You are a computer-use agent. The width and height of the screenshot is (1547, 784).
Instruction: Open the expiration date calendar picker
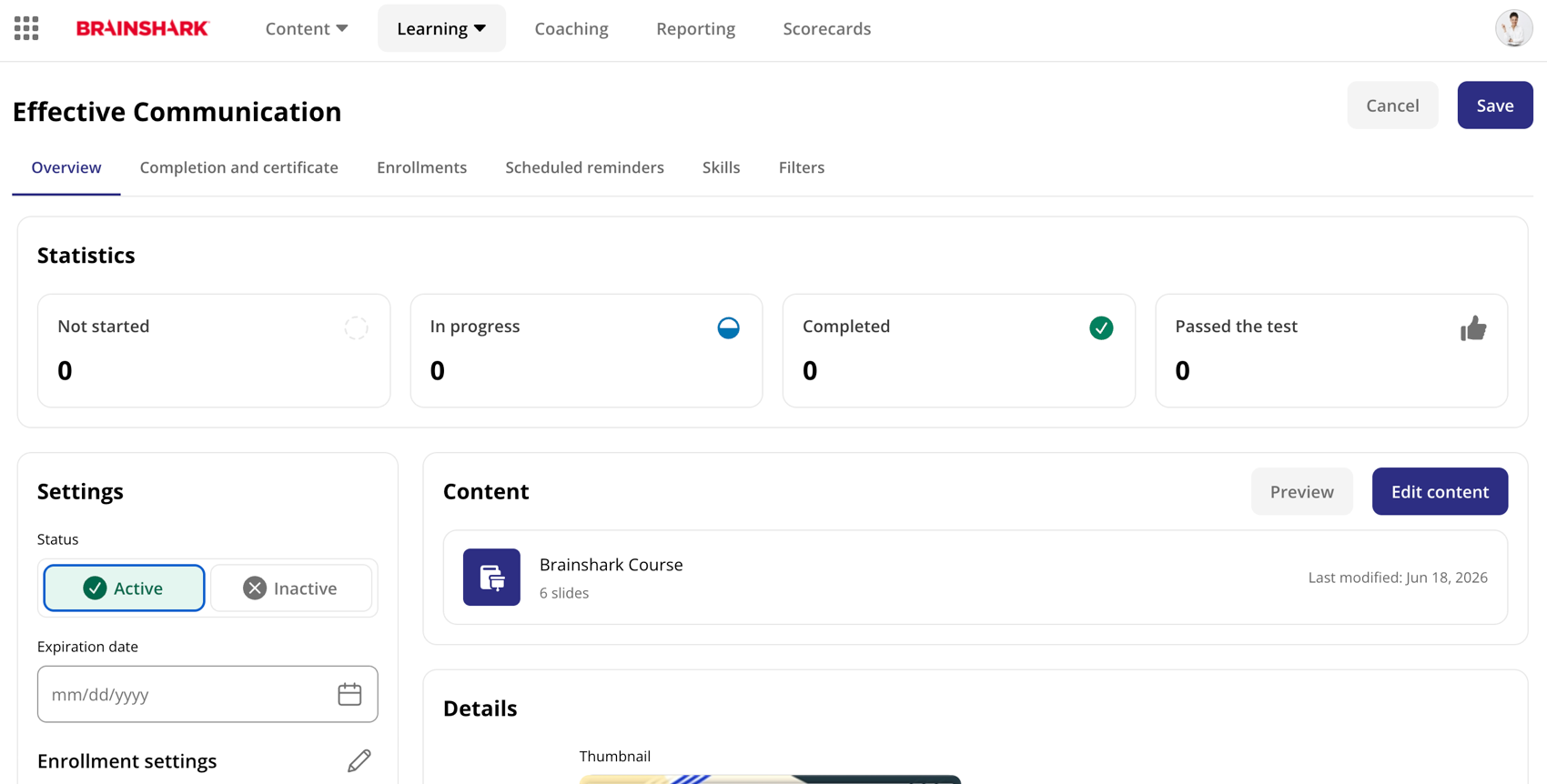349,694
